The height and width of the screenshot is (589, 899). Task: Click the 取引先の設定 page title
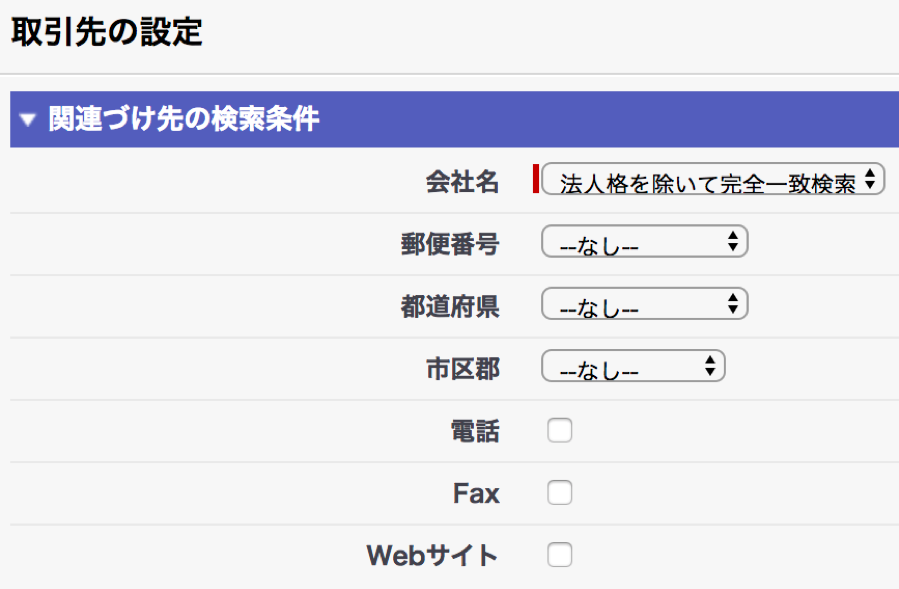[x=106, y=33]
